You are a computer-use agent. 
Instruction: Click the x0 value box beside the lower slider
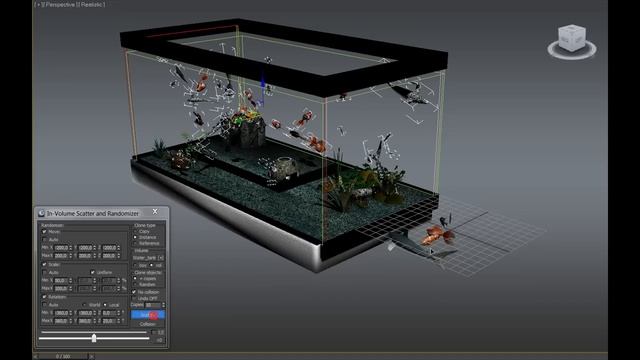160,340
